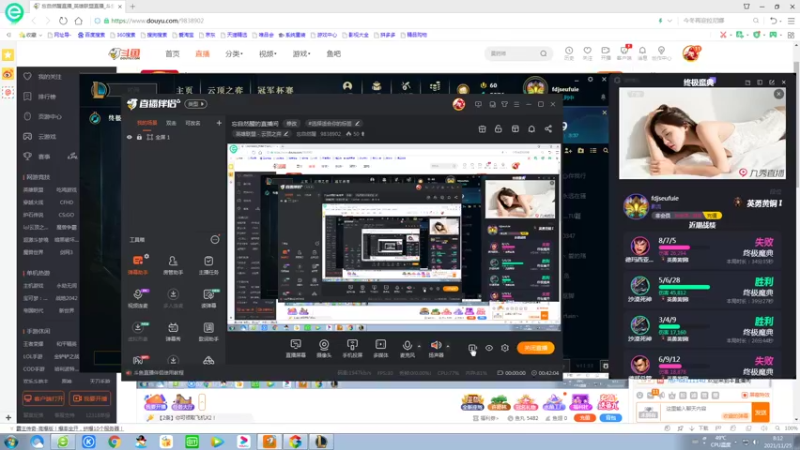The height and width of the screenshot is (450, 800).
Task: Open 排行榜 in Douyu left sidebar
Action: 47,96
